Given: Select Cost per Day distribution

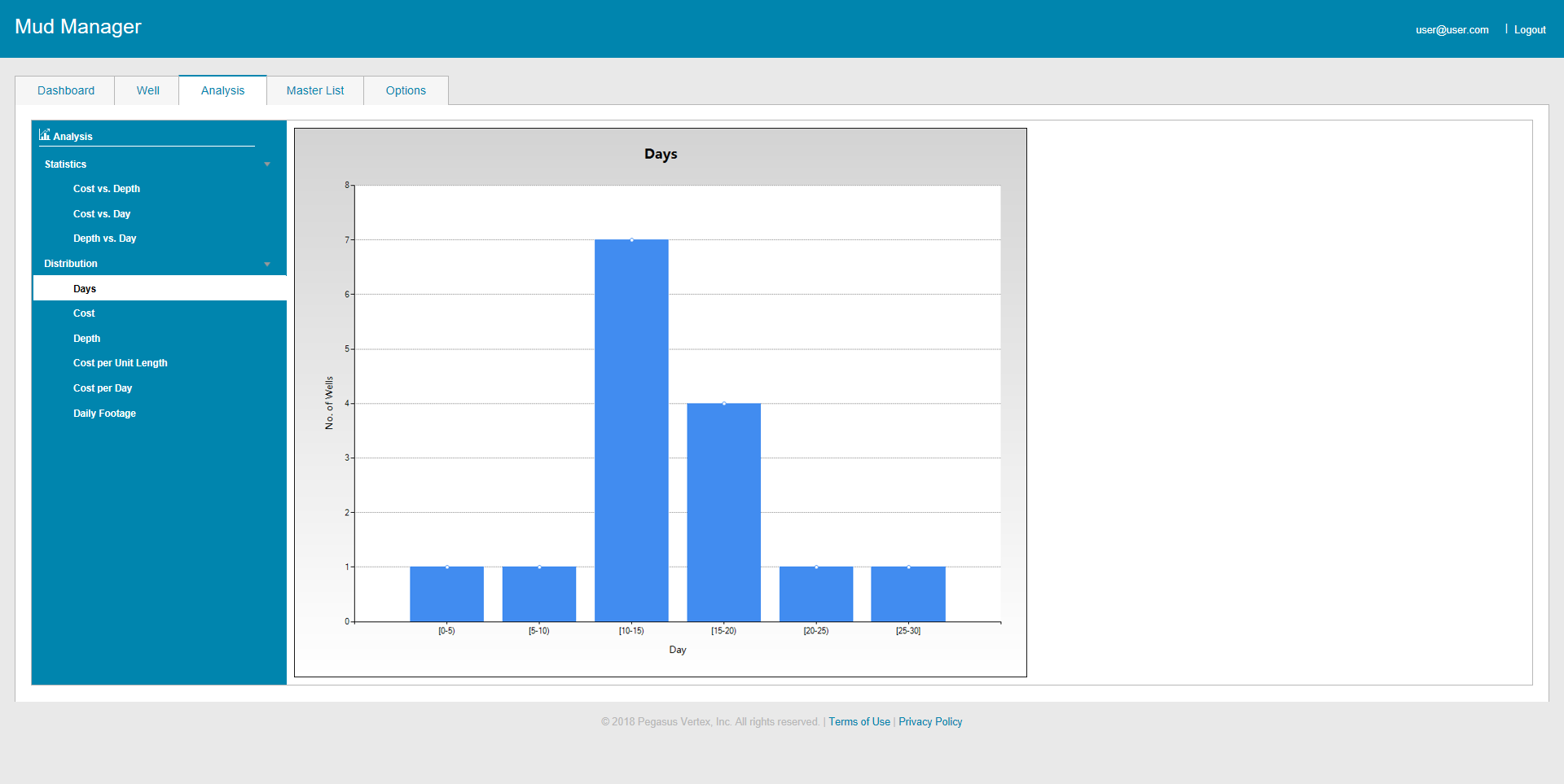Looking at the screenshot, I should tap(103, 388).
